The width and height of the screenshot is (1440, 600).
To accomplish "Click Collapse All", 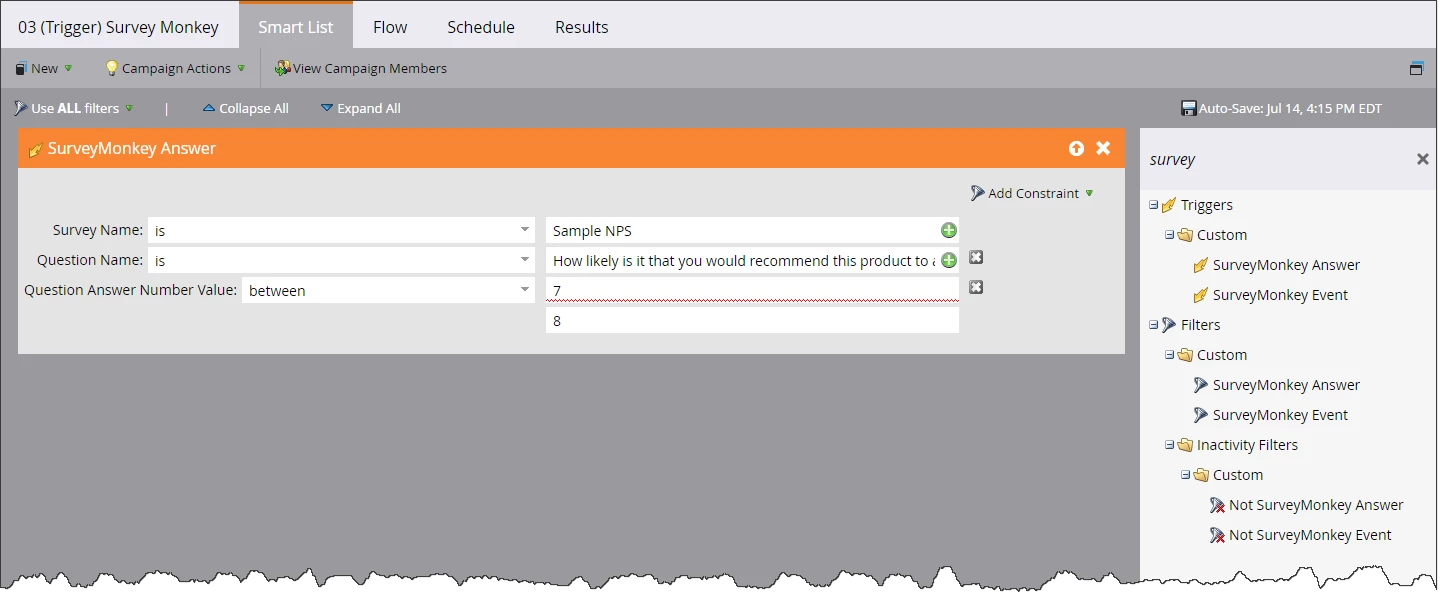I will (245, 108).
